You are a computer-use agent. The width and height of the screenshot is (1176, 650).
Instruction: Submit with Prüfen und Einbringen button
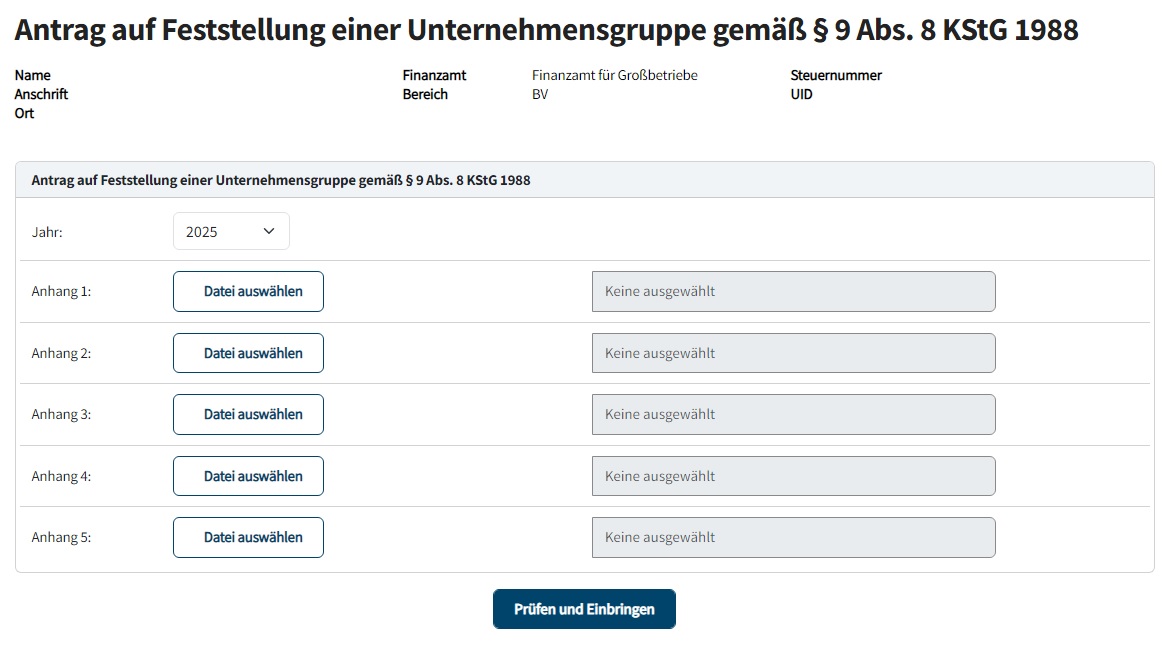coord(584,609)
